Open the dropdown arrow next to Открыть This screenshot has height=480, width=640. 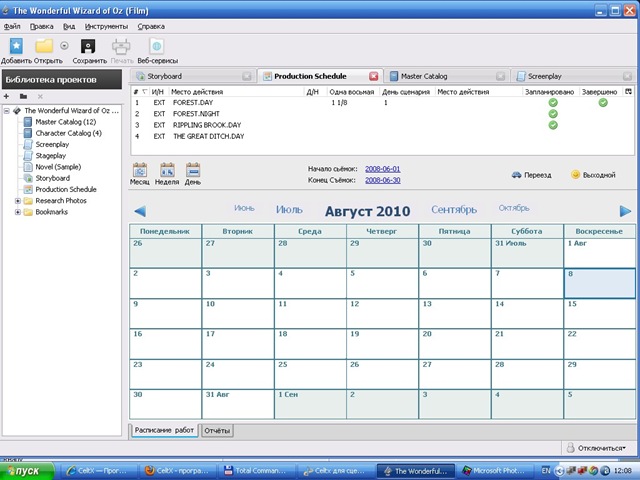point(65,46)
